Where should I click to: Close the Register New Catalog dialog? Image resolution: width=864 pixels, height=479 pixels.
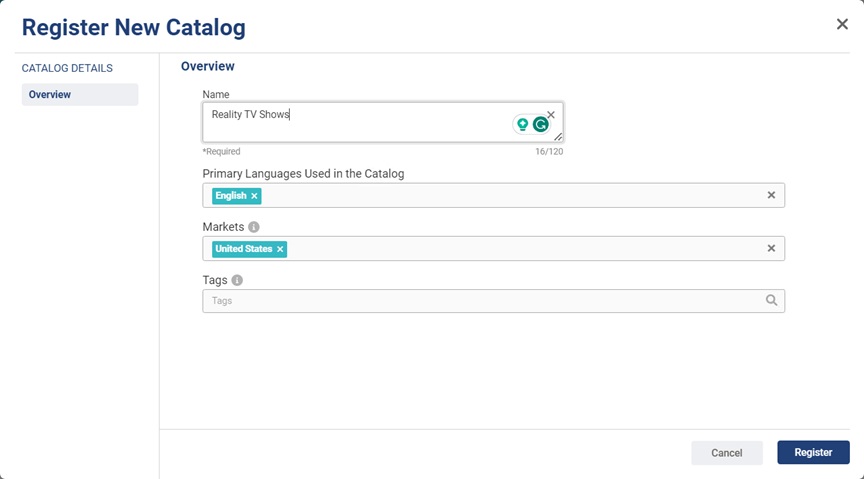(842, 24)
